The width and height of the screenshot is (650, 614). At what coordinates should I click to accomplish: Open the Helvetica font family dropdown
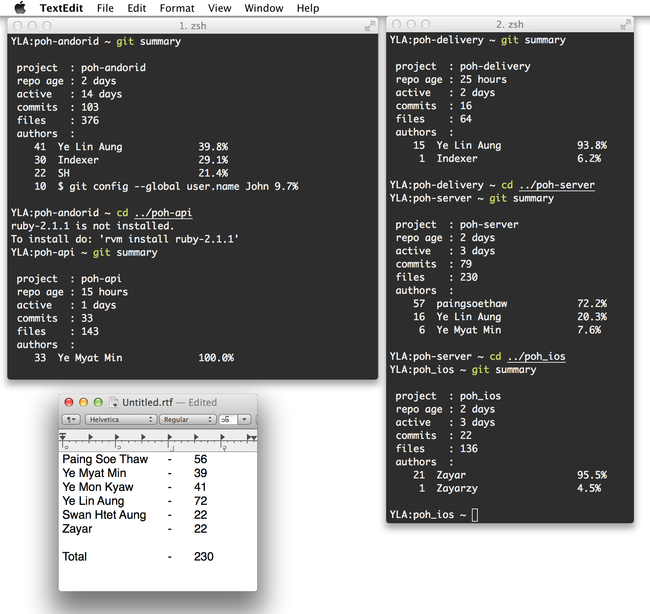click(x=120, y=420)
